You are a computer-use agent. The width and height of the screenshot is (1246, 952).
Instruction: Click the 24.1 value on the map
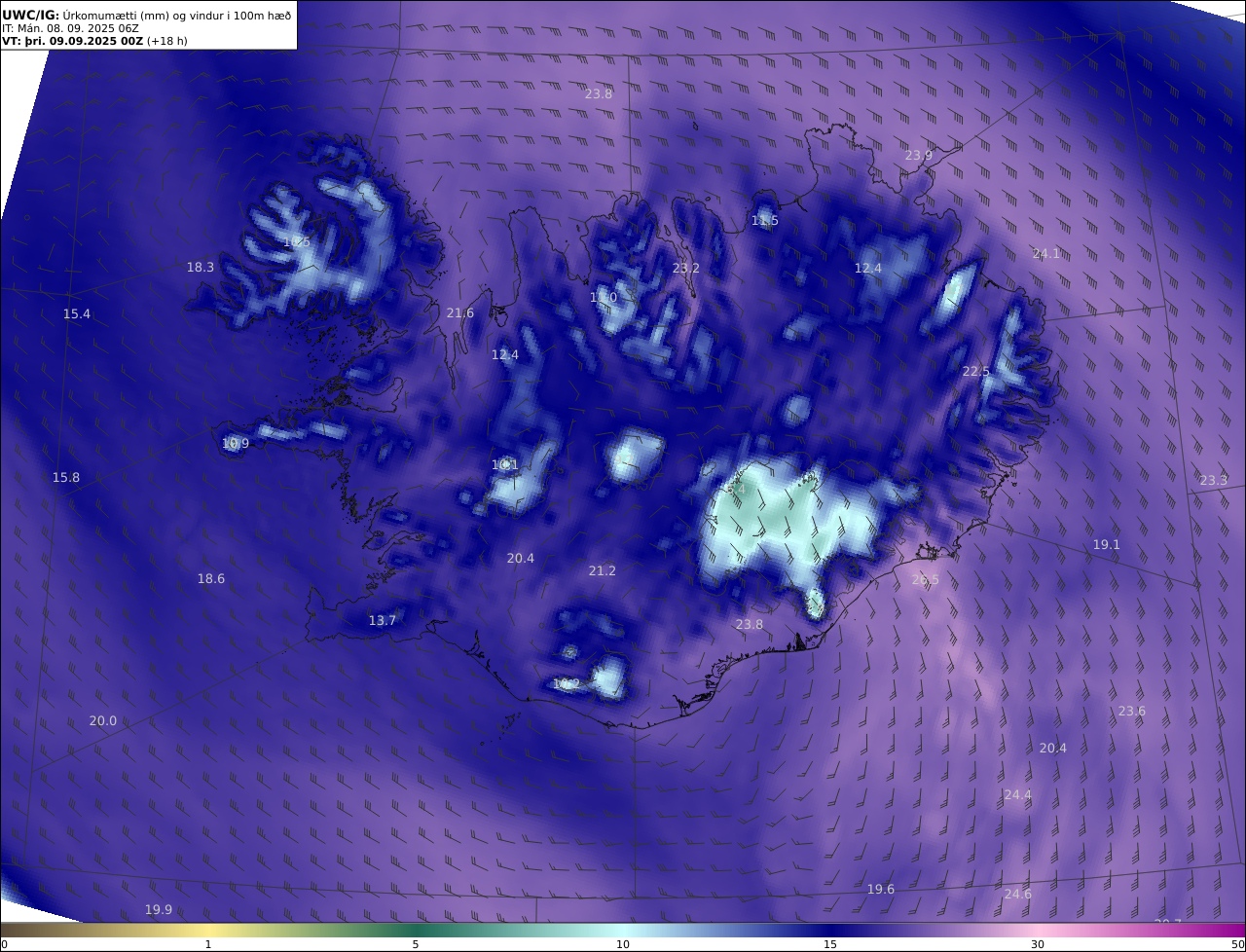(1046, 254)
